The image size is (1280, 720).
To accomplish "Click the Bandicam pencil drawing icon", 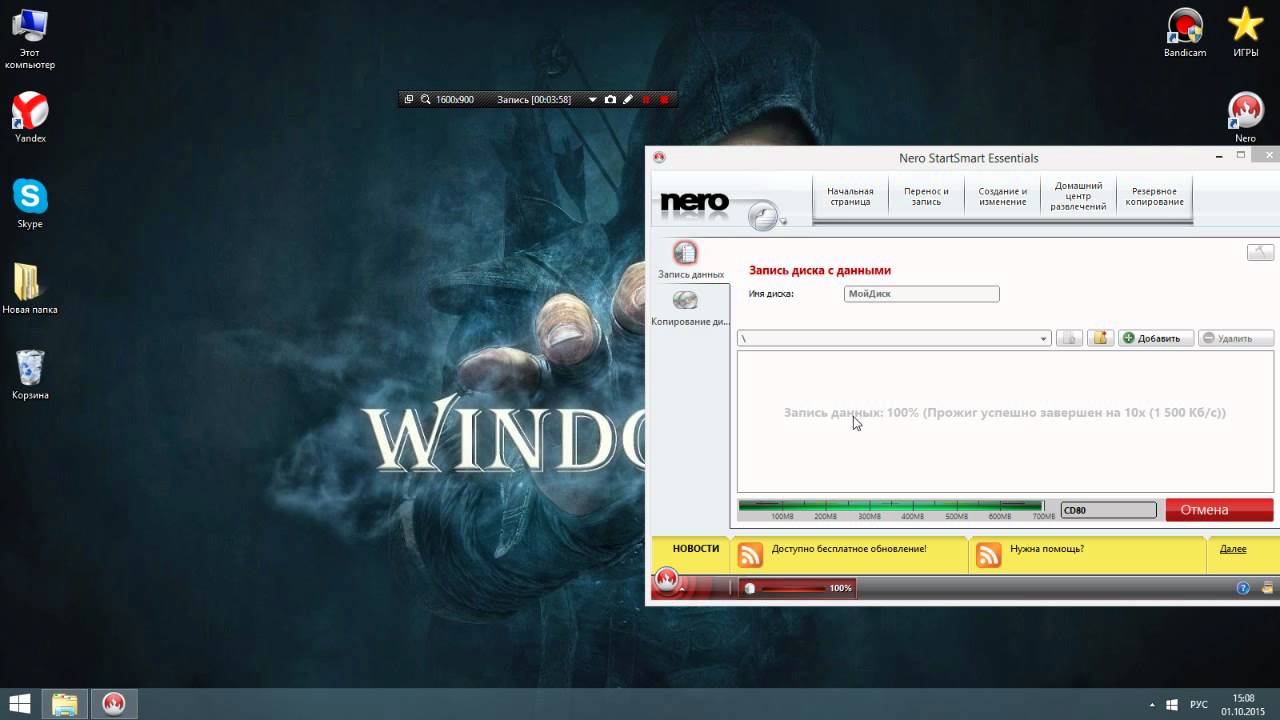I will [628, 99].
